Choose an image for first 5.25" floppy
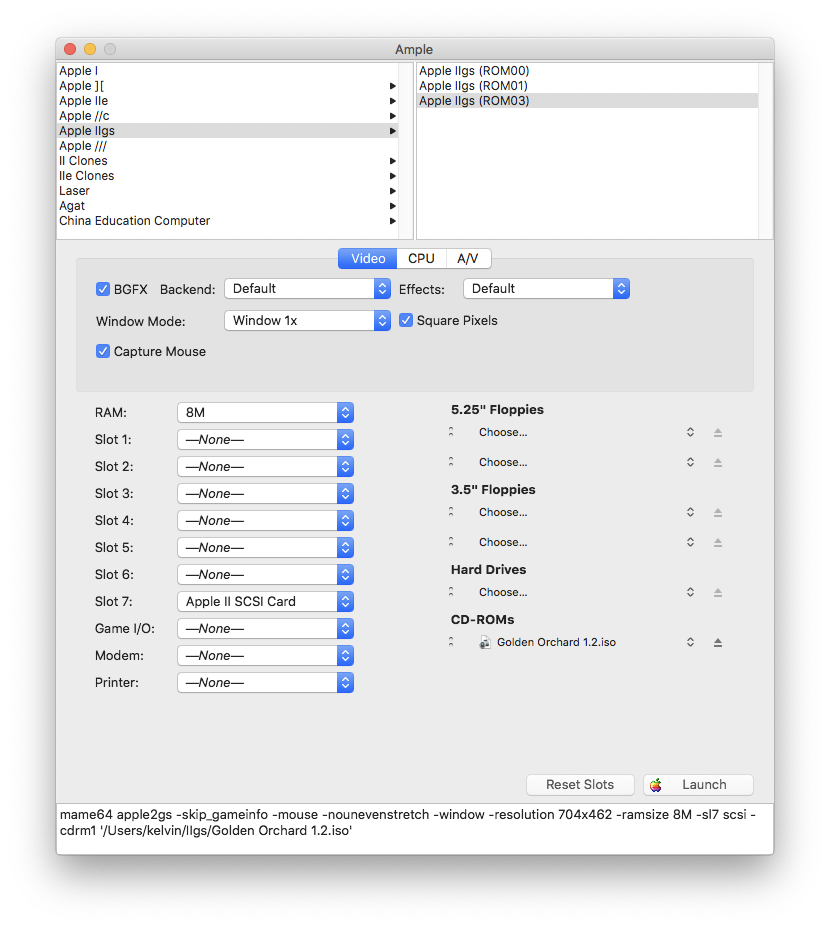Image resolution: width=830 pixels, height=929 pixels. tap(585, 433)
